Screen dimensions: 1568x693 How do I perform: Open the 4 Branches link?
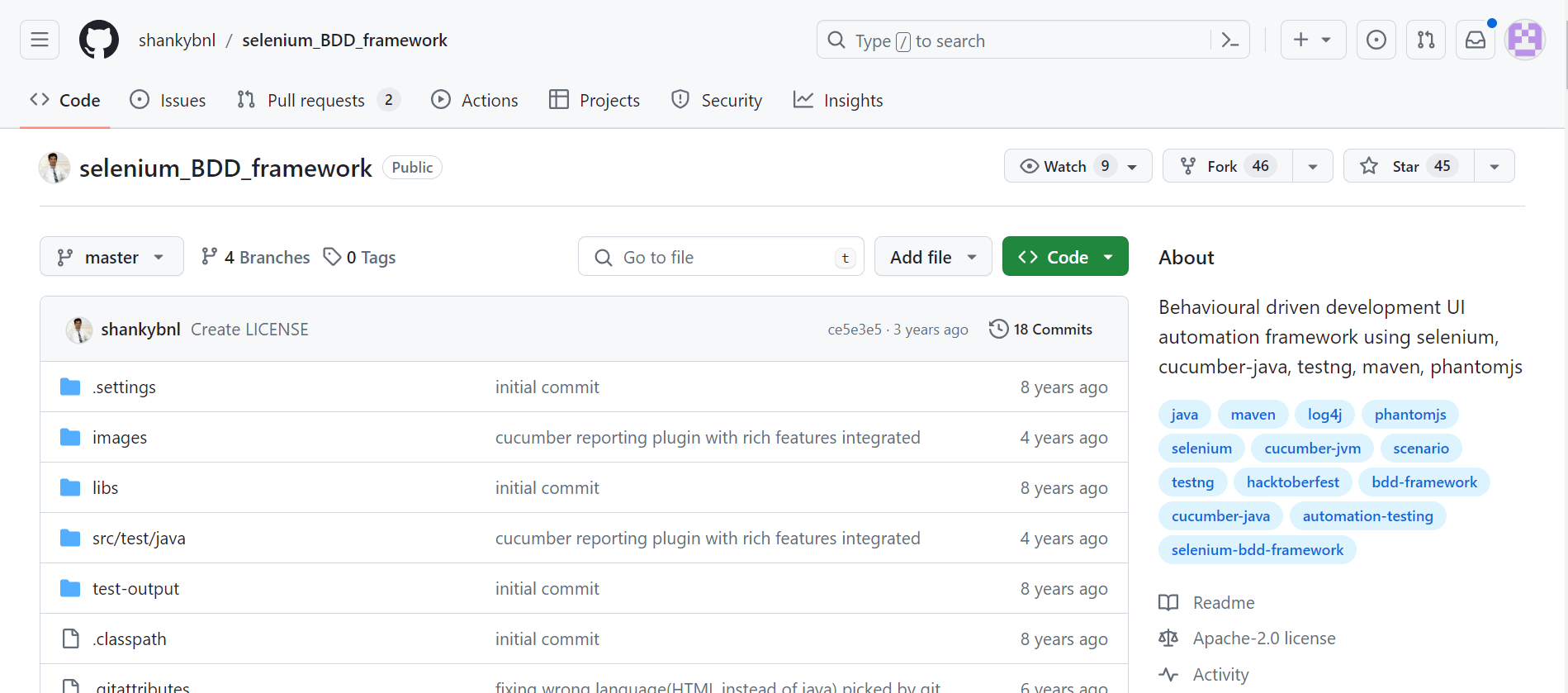point(256,257)
